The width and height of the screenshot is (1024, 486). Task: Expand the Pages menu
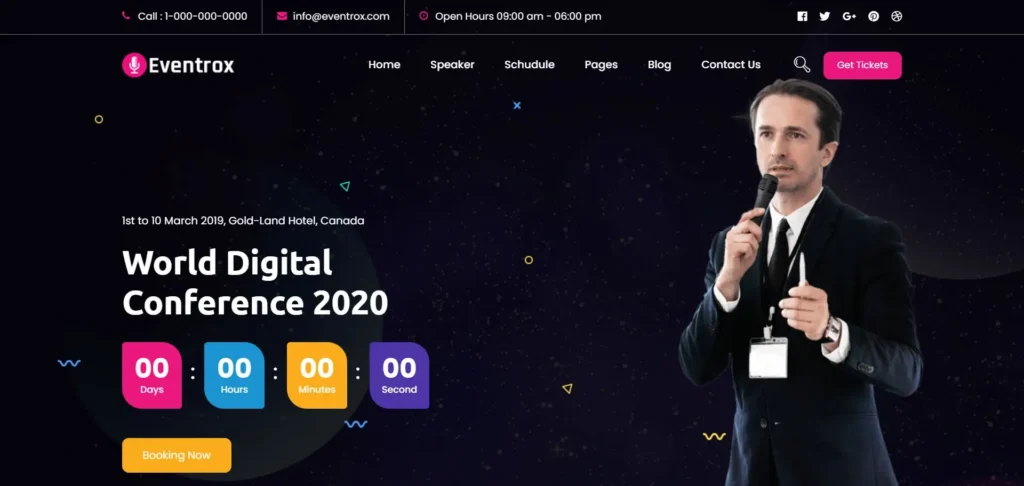(601, 65)
